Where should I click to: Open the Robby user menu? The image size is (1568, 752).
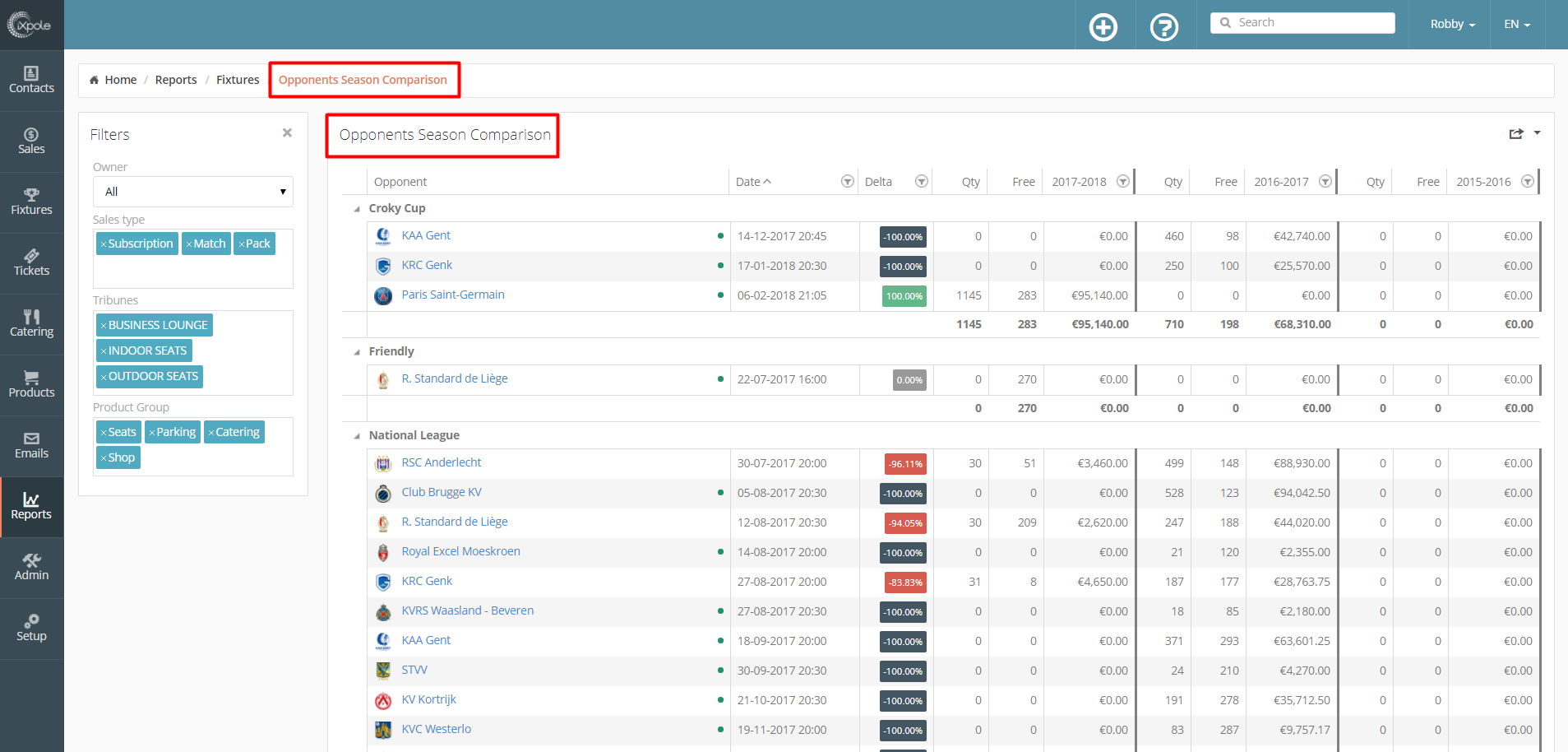click(x=1452, y=24)
